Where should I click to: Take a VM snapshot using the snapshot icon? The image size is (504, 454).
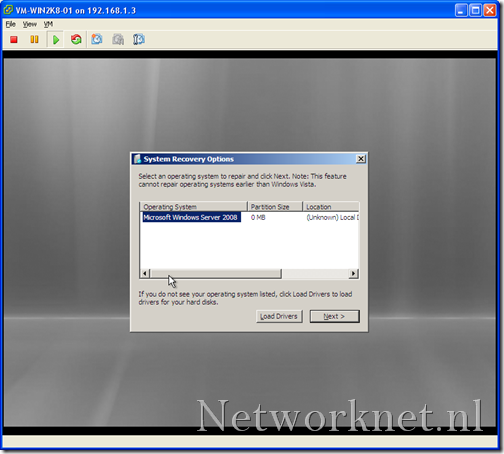coord(97,40)
